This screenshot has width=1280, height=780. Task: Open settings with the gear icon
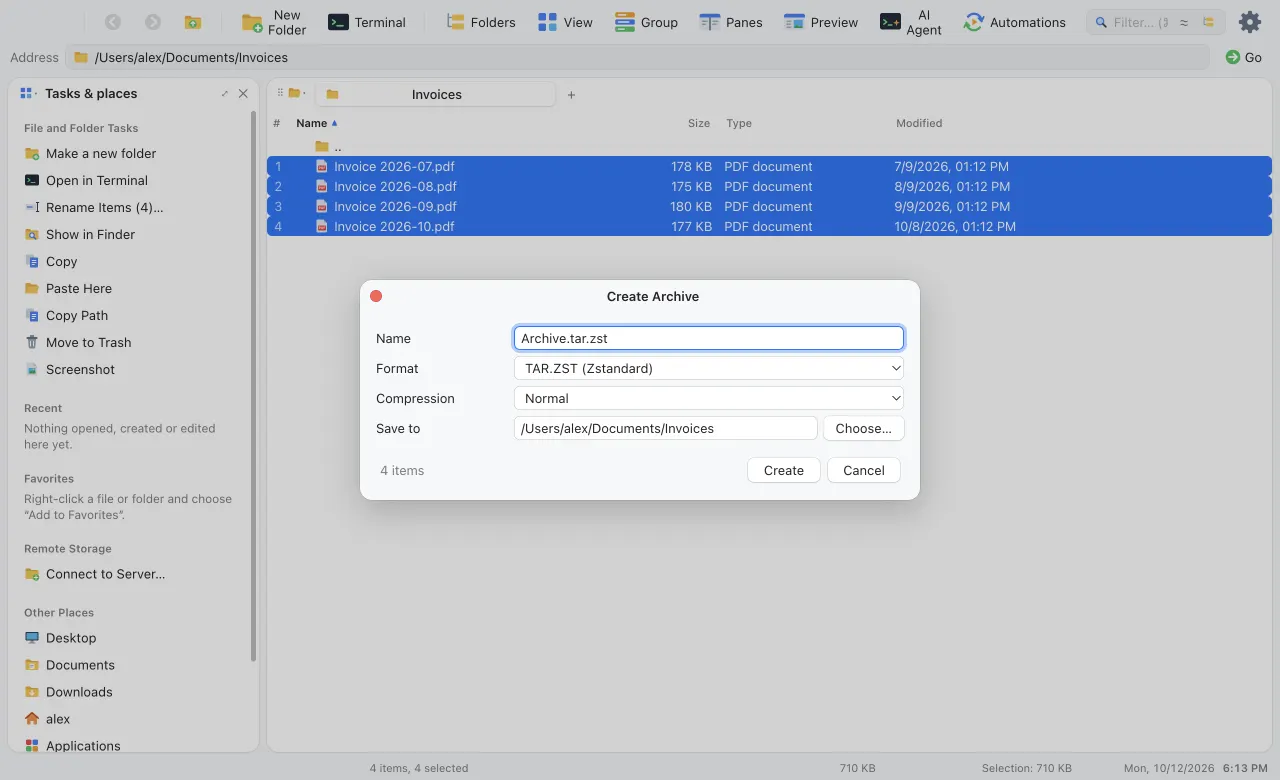[x=1250, y=22]
